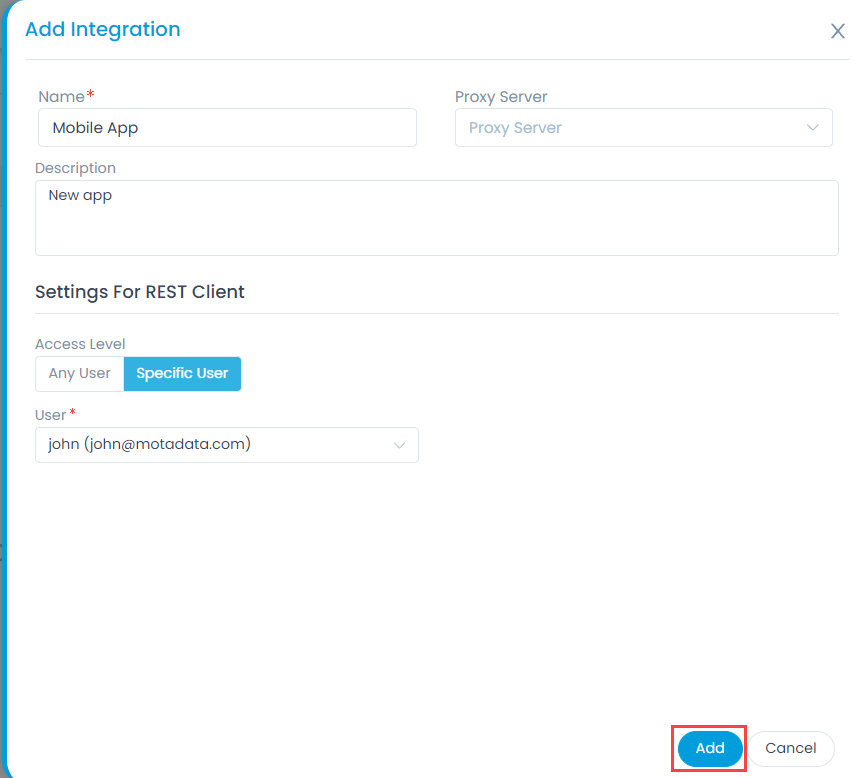Click the Description box containing New app
The height and width of the screenshot is (778, 862).
(437, 217)
